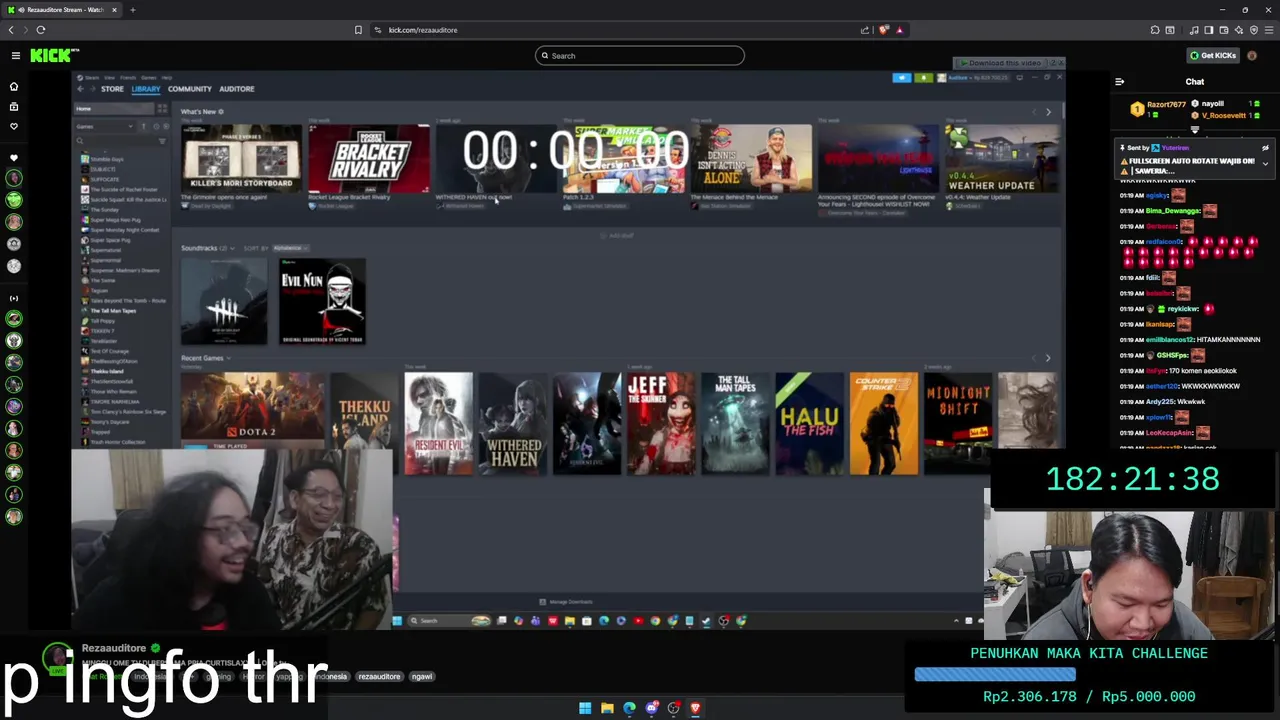Expand Recent Games dropdown header

pos(206,358)
